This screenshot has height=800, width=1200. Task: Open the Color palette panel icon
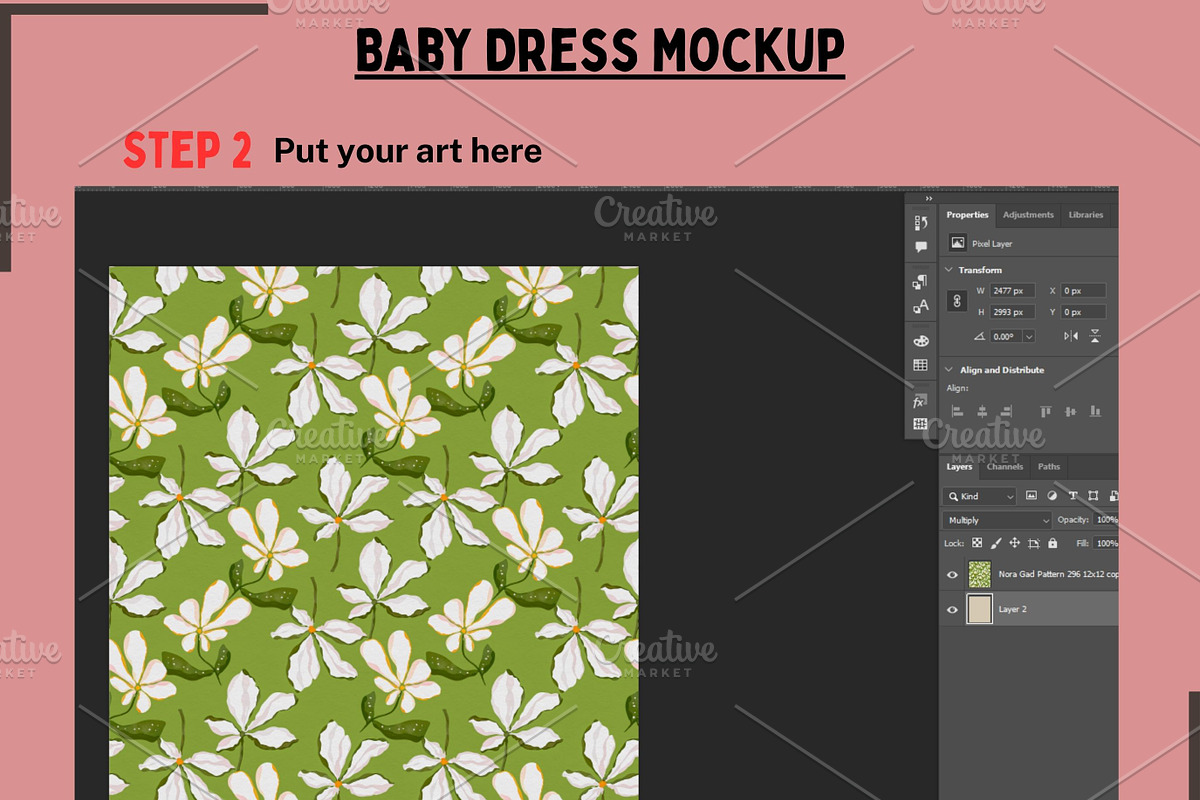pos(921,341)
